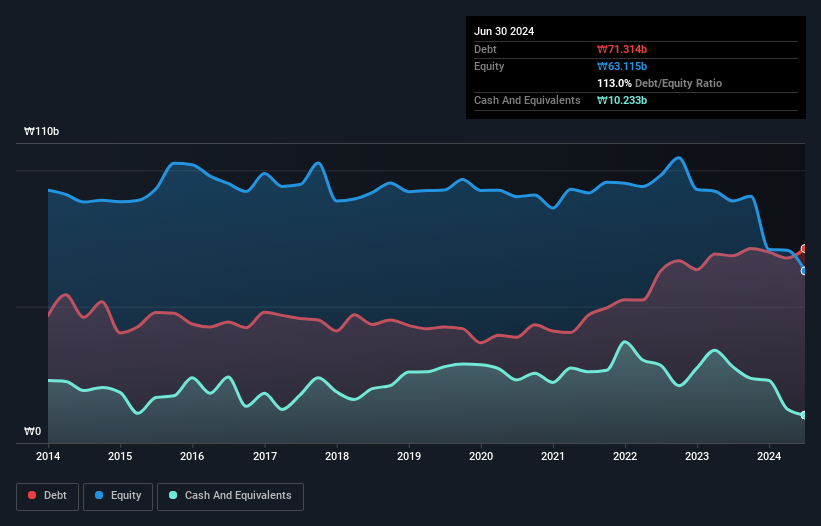Click the Jun 30 2024 tooltip date
Screen dimensions: 821x526
point(504,31)
